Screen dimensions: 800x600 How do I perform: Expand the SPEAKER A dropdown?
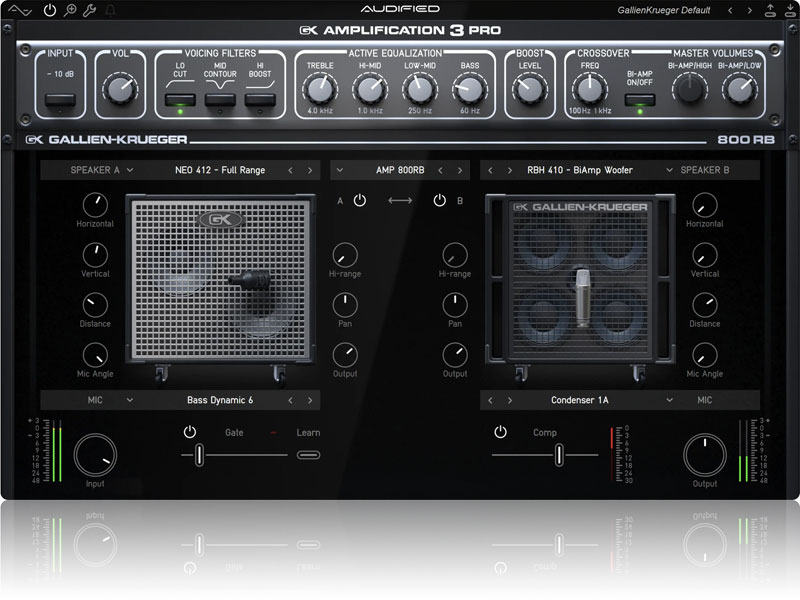point(130,170)
